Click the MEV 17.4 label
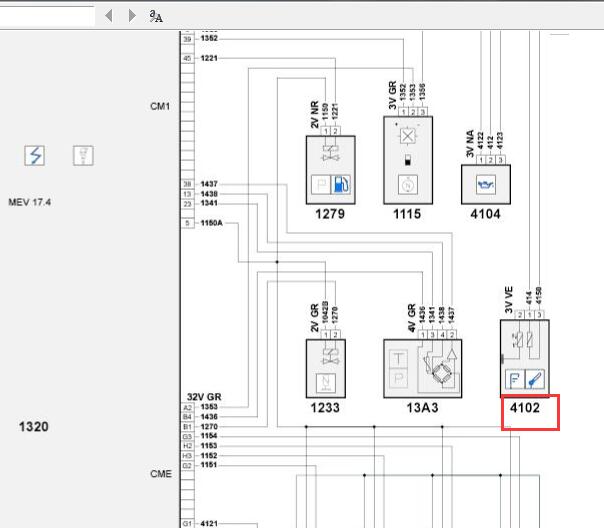 [30, 202]
